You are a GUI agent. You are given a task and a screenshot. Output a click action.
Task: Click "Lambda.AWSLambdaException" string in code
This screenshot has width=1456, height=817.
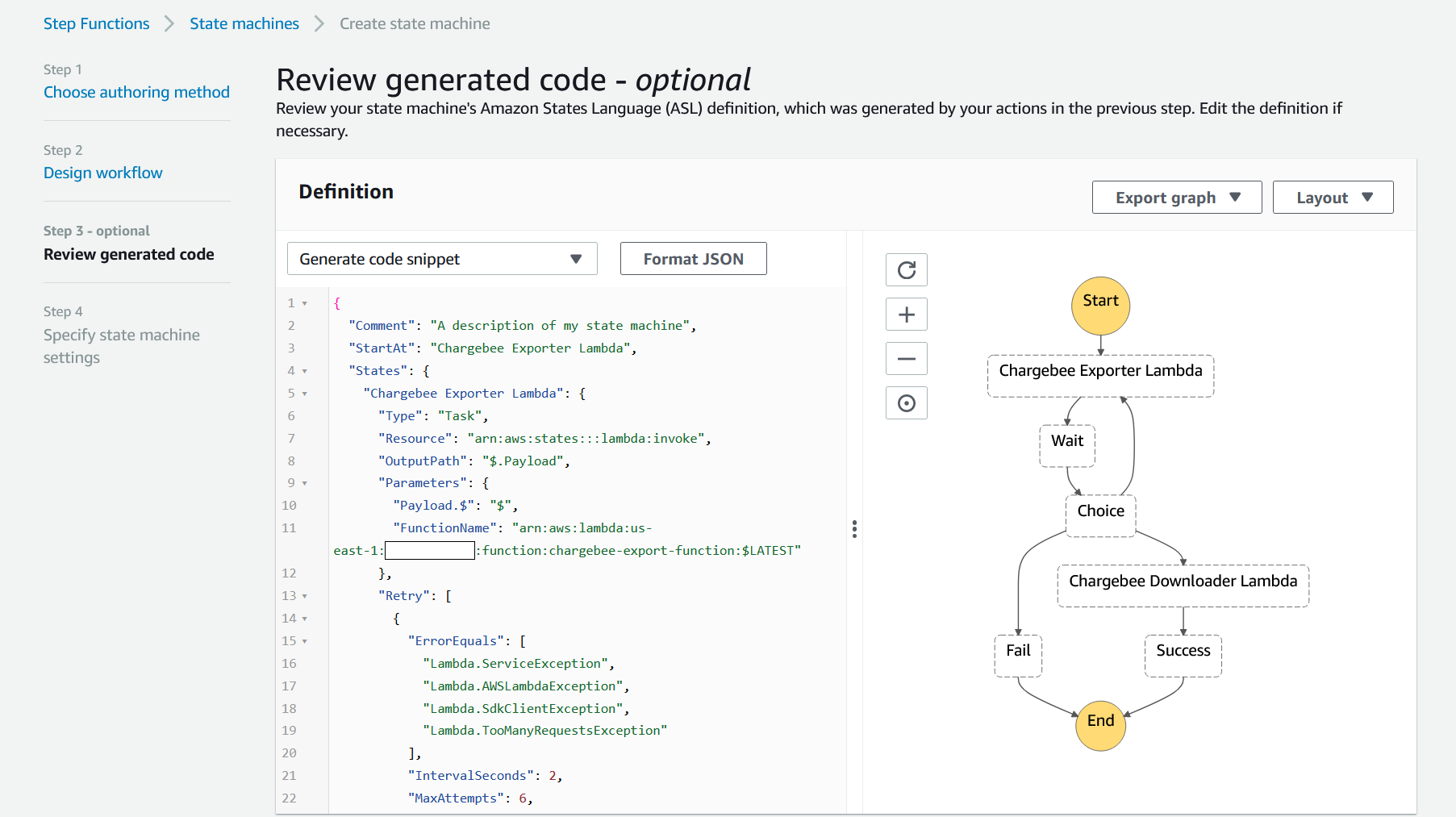pos(524,686)
